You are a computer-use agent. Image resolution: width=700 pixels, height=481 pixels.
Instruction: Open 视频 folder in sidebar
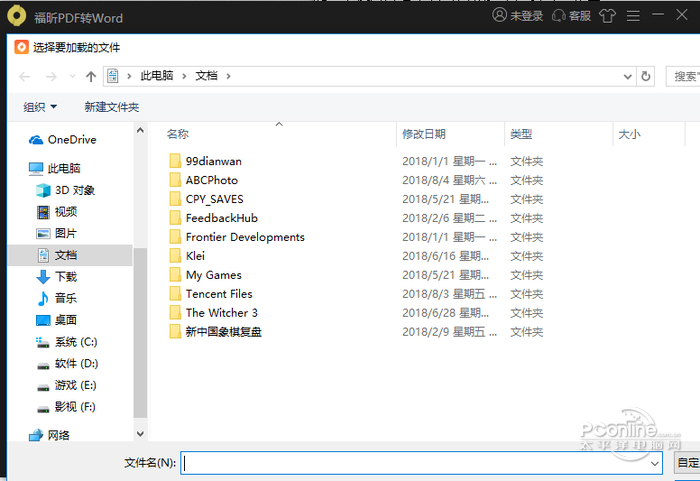(57, 212)
